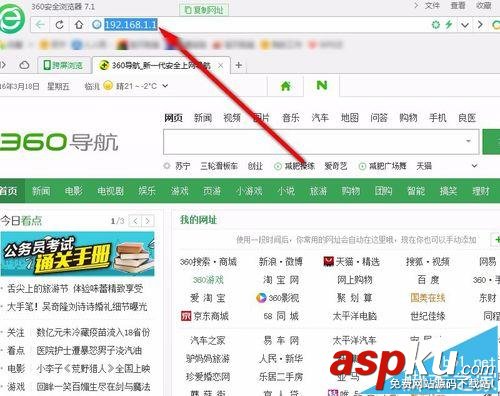Select the 地图 search category
Viewport: 500px width, 396px height.
point(349,118)
